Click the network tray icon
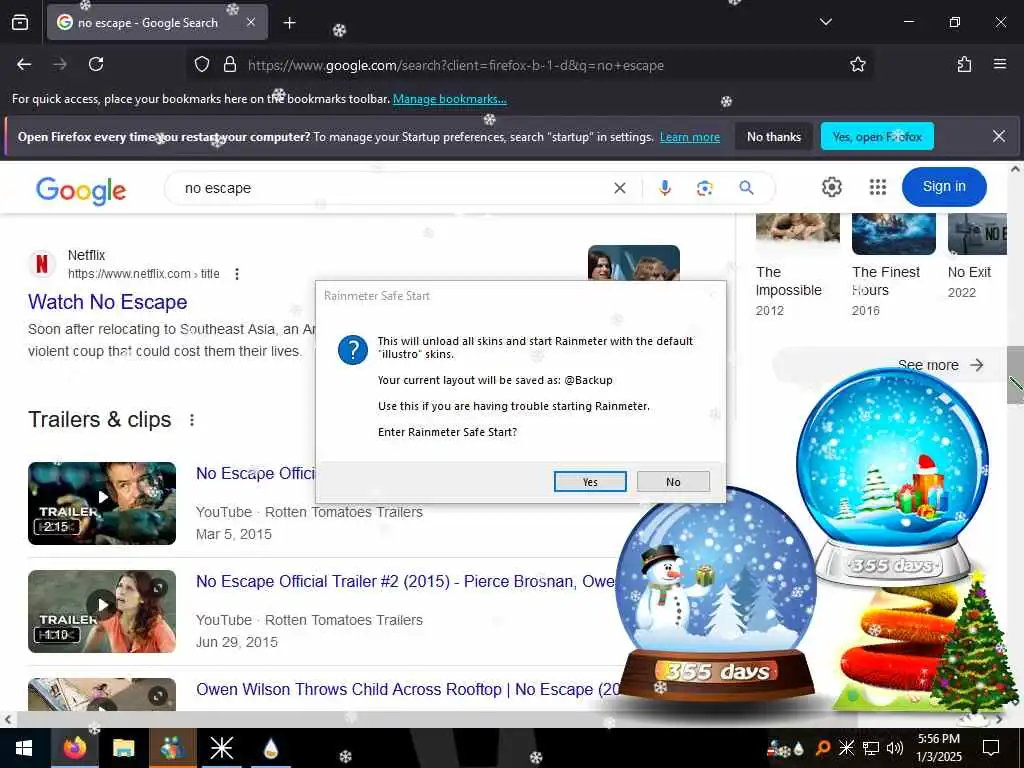The height and width of the screenshot is (768, 1024). [x=871, y=748]
